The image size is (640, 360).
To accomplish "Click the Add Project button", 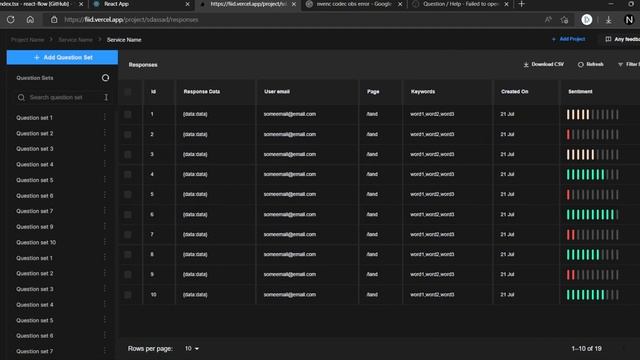I will click(x=568, y=39).
